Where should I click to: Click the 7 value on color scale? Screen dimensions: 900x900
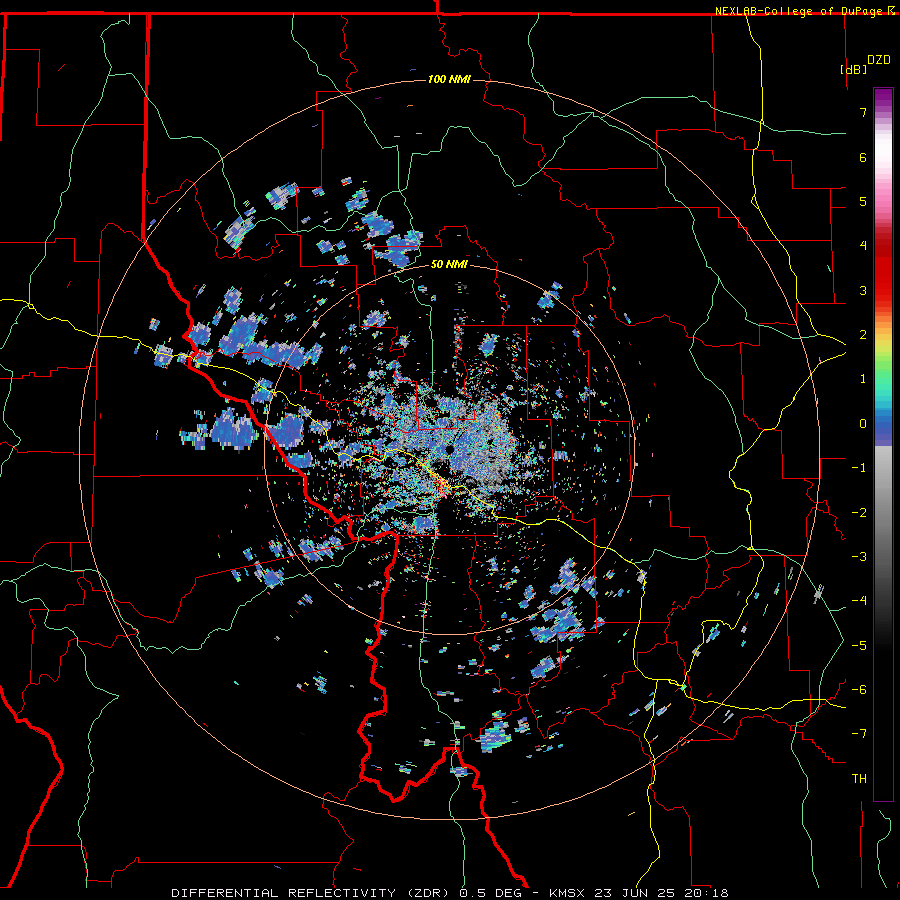pyautogui.click(x=863, y=112)
